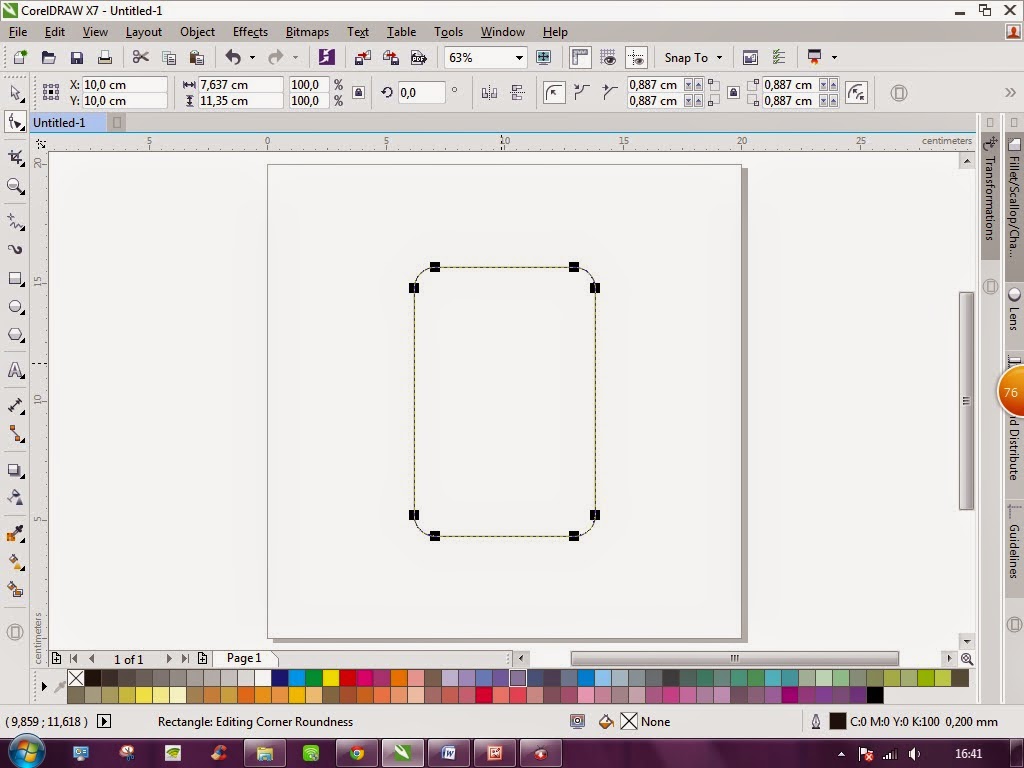Select the Color Eyedropper tool
The image size is (1024, 768).
click(x=16, y=534)
